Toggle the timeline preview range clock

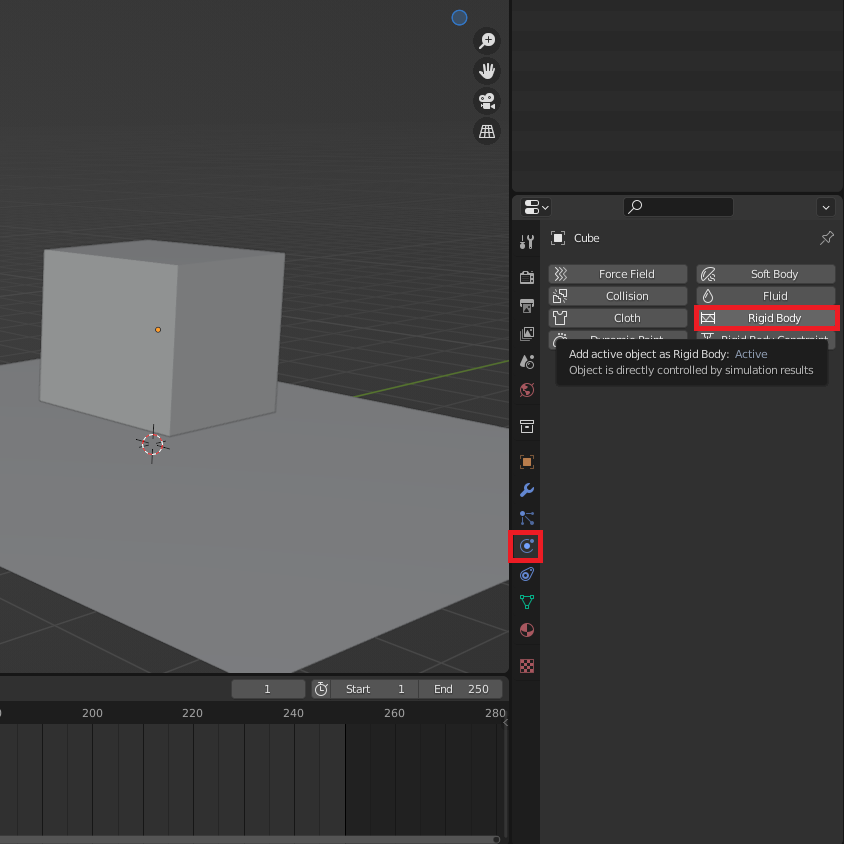point(321,689)
